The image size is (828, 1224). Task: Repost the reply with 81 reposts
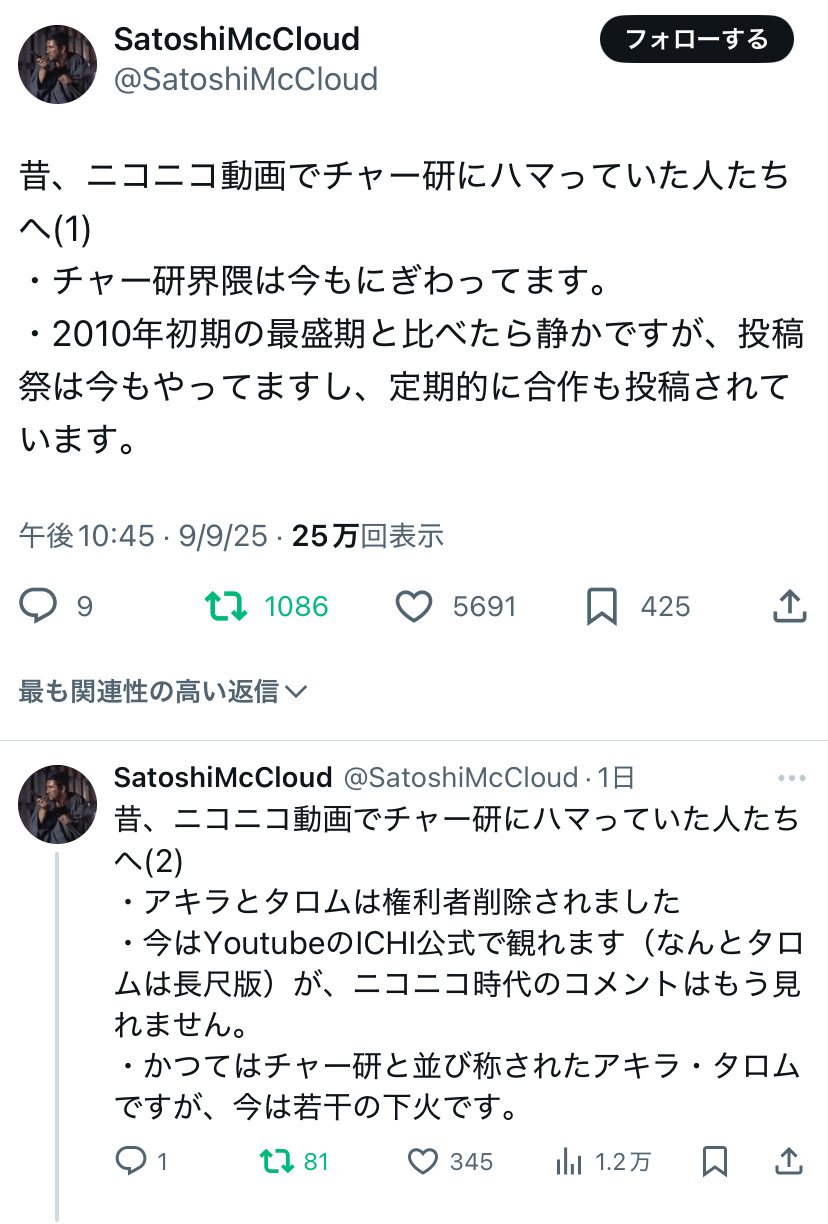click(x=277, y=1161)
